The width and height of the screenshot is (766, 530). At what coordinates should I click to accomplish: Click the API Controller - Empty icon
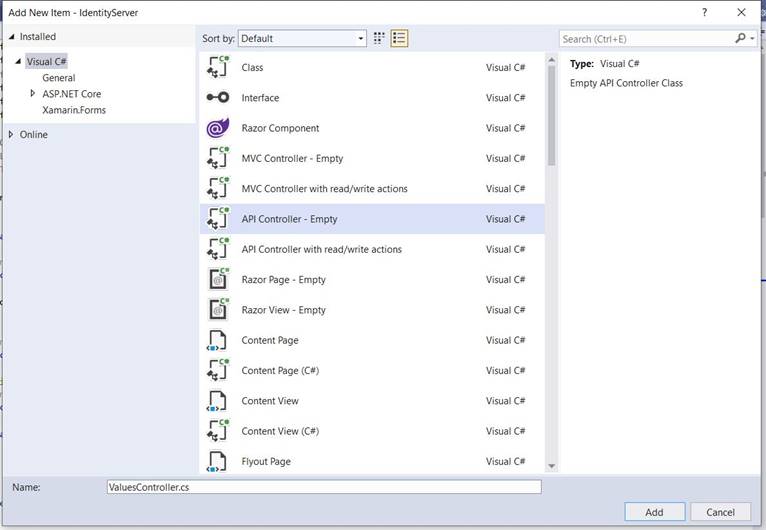[x=218, y=219]
